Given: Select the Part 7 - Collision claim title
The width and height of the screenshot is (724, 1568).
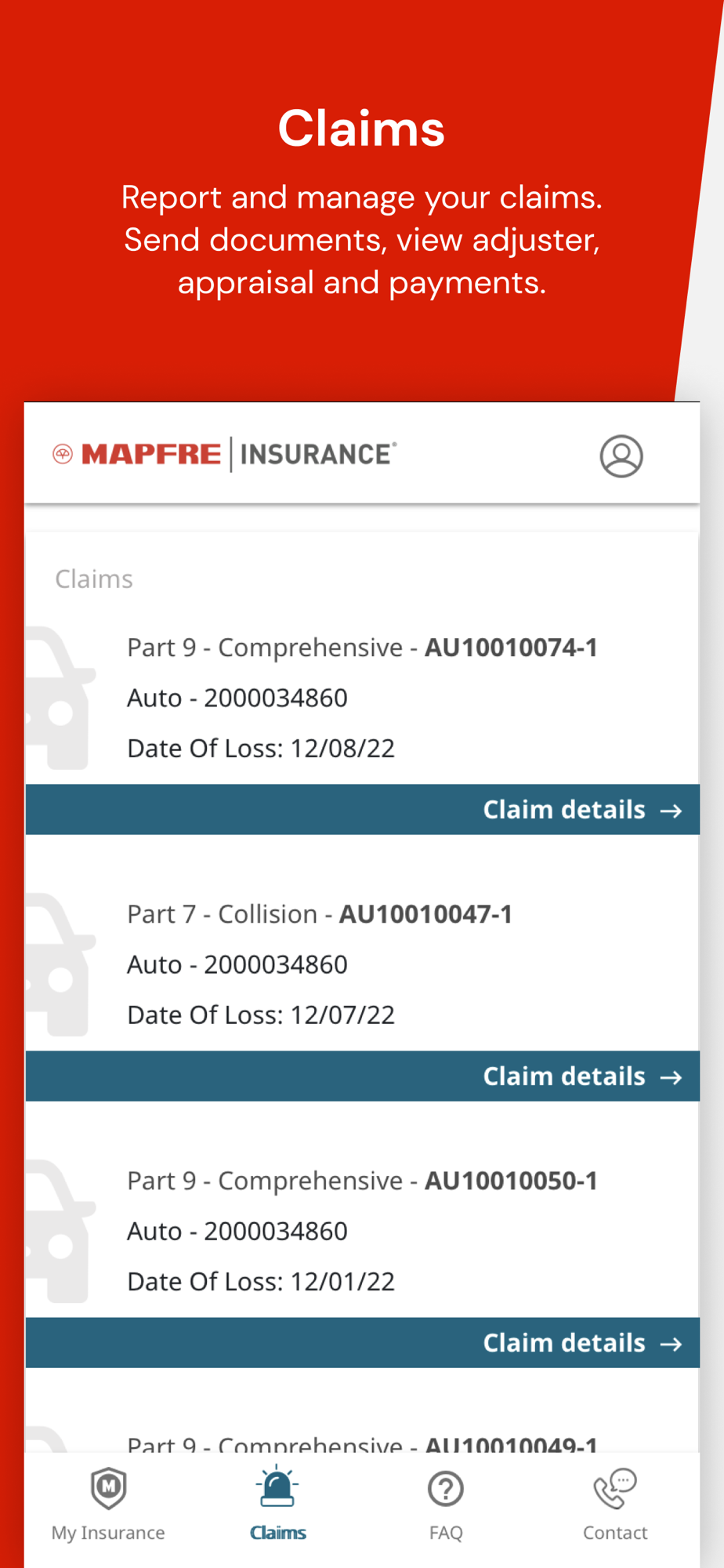Looking at the screenshot, I should 223,914.
